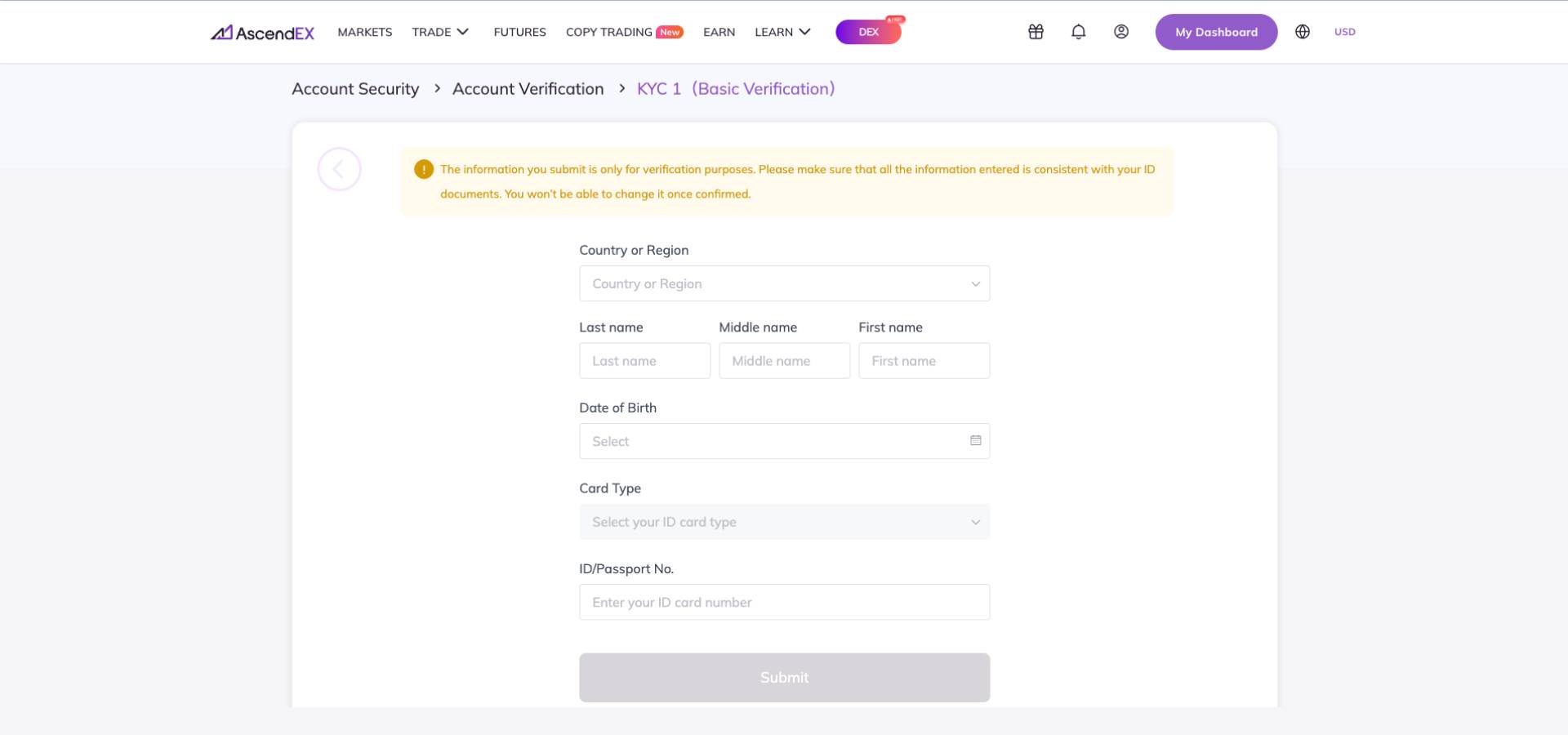This screenshot has height=735, width=1568.
Task: Open the notifications bell
Action: 1078,32
